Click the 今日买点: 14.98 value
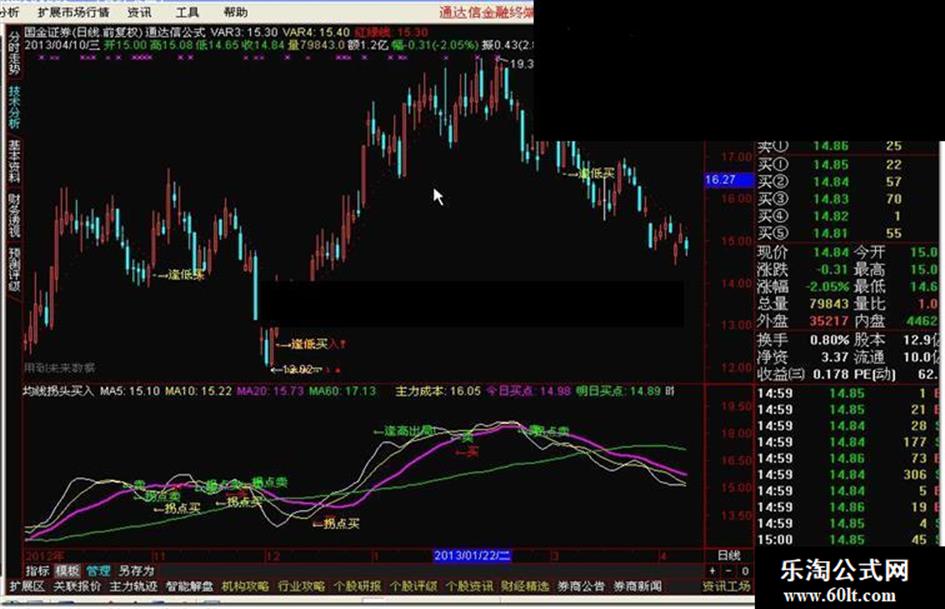Viewport: 945px width, 609px height. point(528,391)
